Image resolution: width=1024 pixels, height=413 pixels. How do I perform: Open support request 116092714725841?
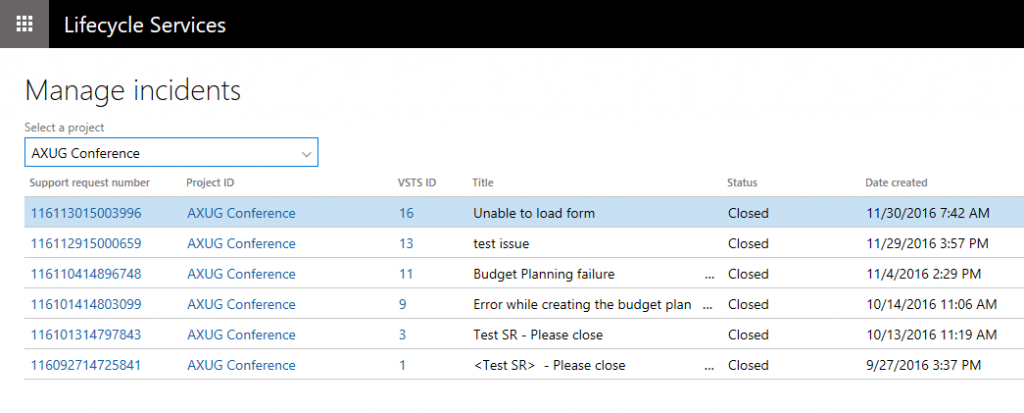coord(85,365)
